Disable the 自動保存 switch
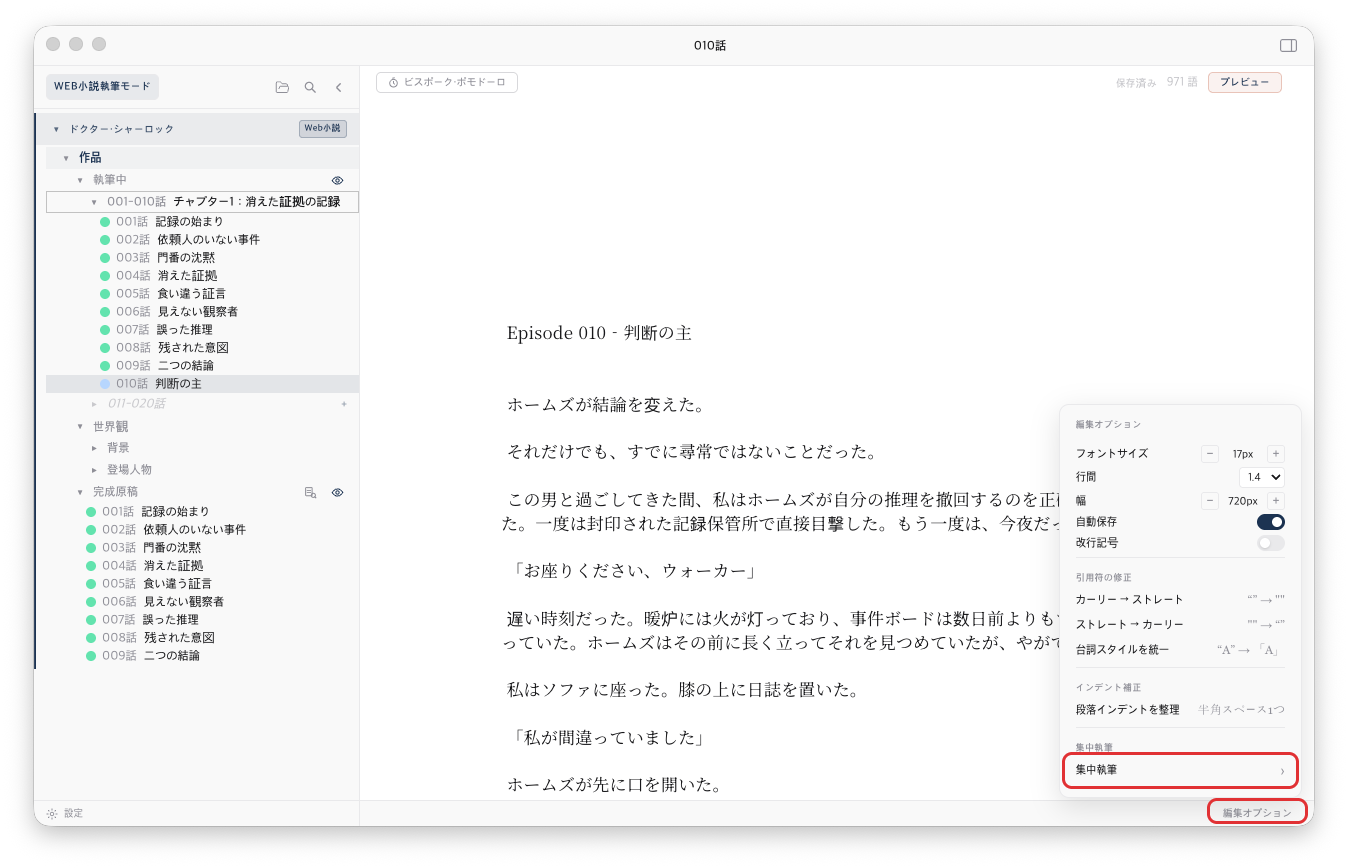The width and height of the screenshot is (1348, 868). (x=1270, y=522)
